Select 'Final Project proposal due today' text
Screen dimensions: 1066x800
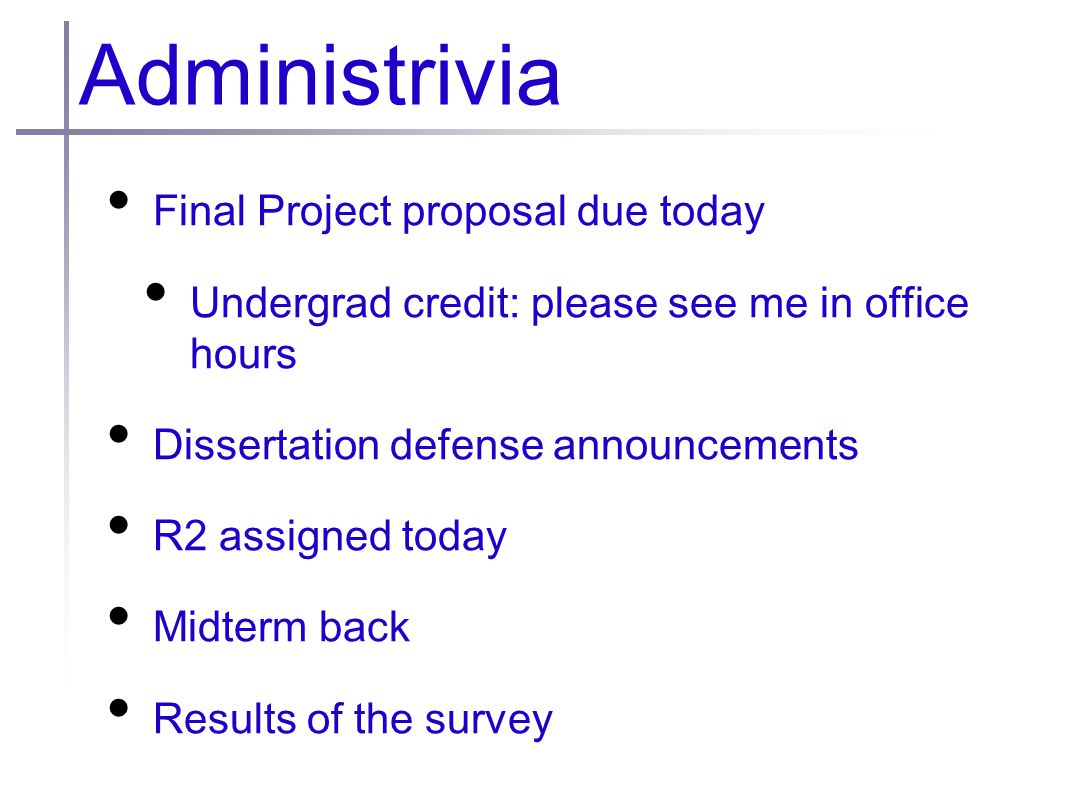[459, 212]
